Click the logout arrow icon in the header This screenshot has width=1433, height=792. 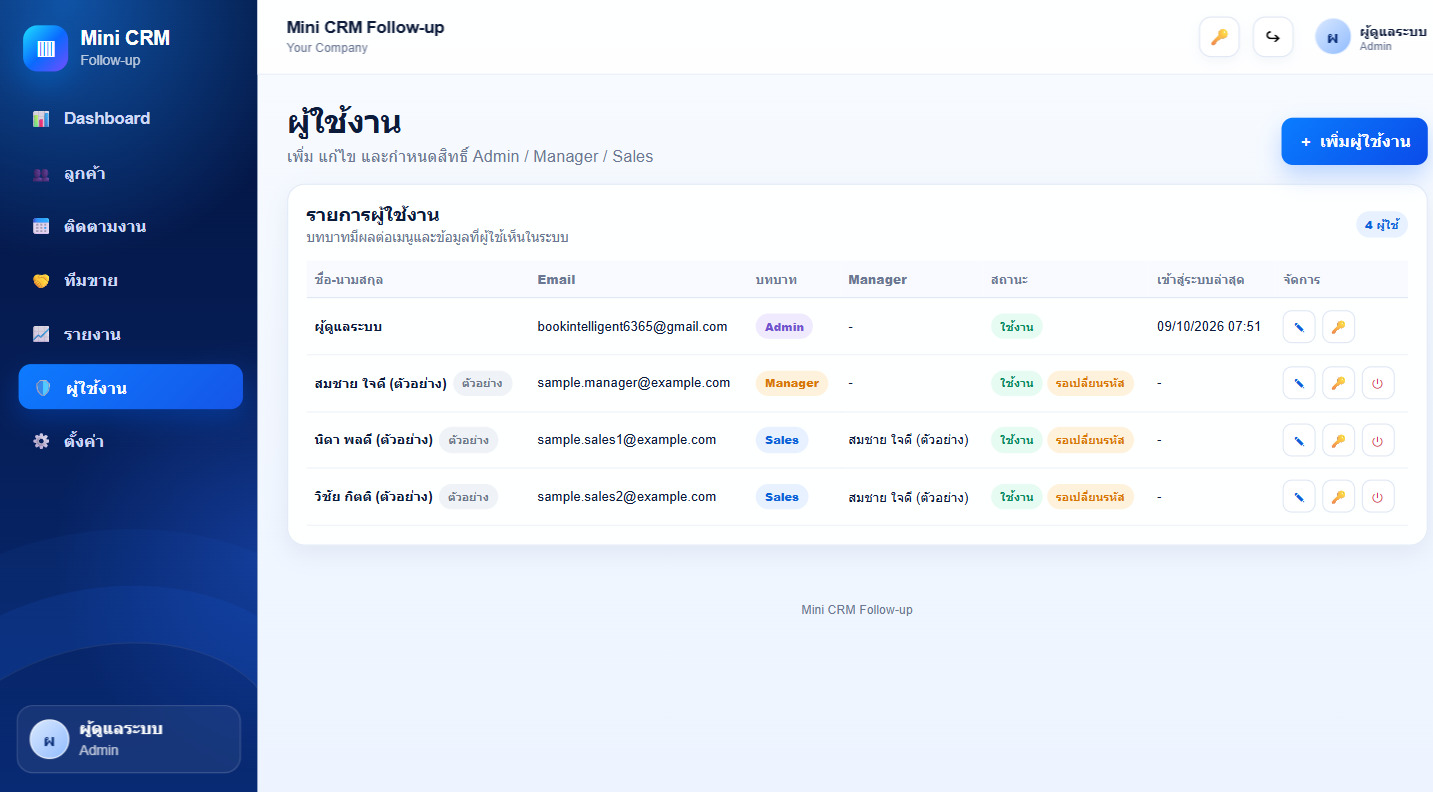(1273, 37)
